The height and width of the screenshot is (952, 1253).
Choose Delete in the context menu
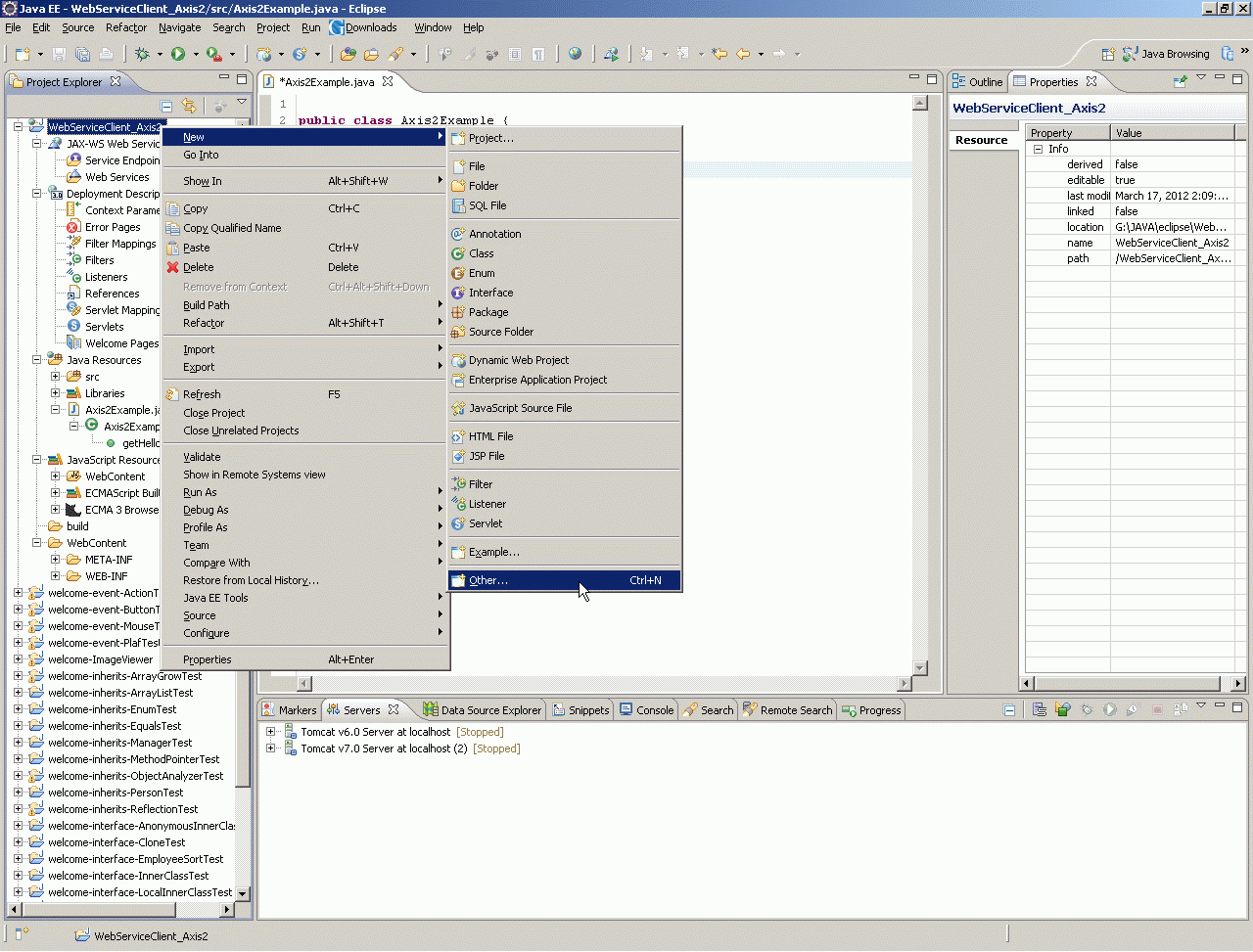pos(305,267)
